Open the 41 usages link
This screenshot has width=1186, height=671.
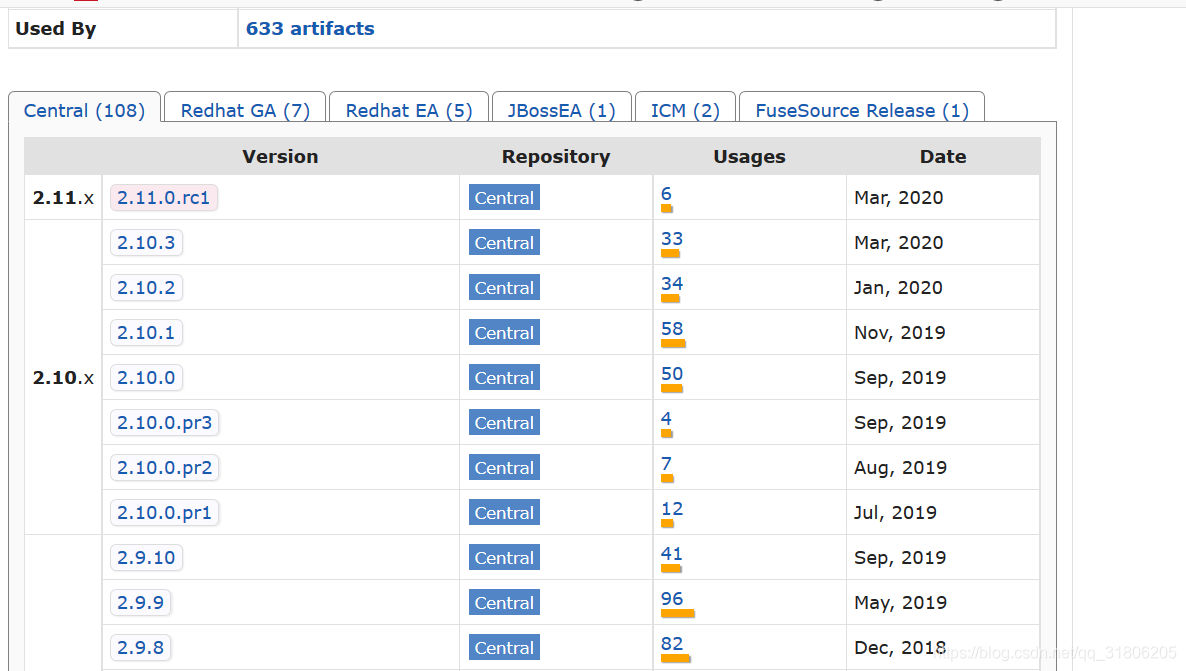pos(672,554)
